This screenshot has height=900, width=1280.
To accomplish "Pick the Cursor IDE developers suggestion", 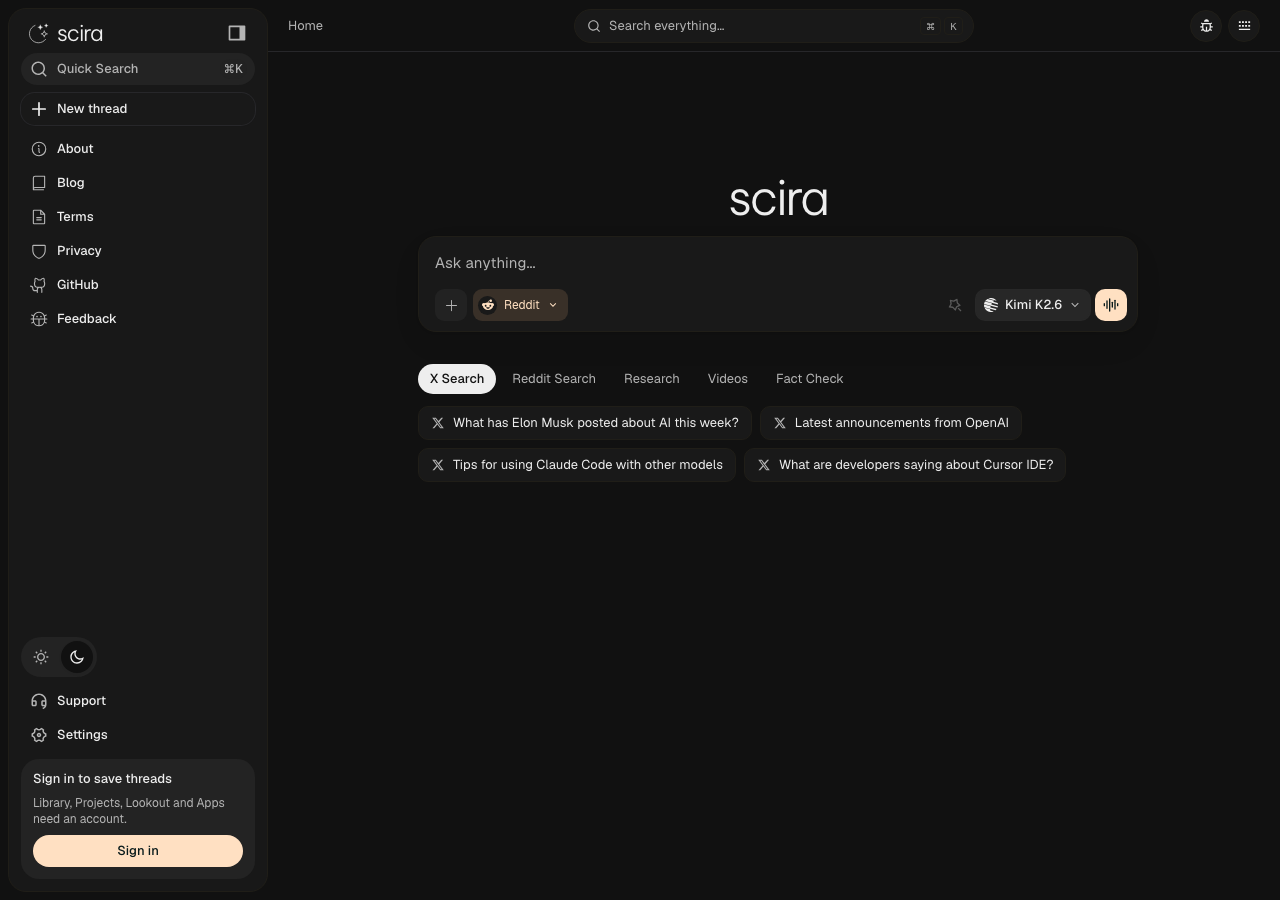I will (905, 465).
